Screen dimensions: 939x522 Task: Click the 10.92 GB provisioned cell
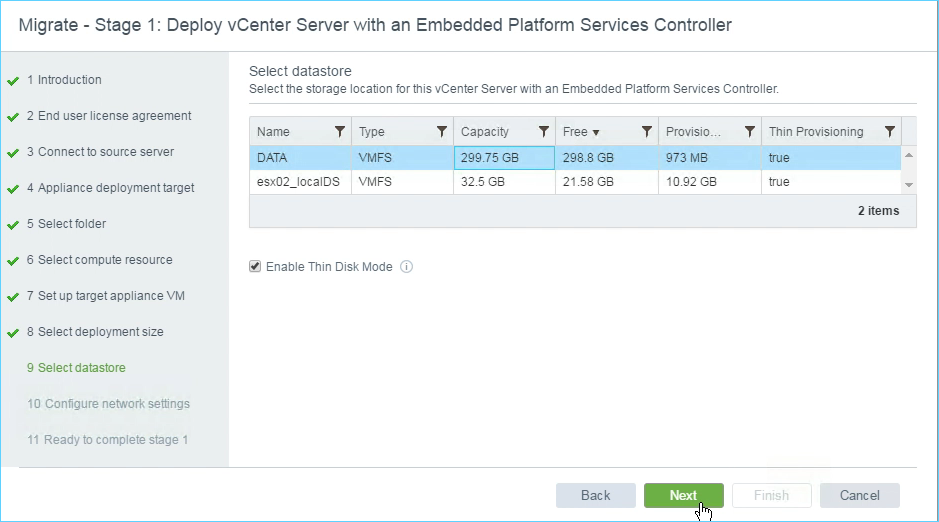pos(710,182)
